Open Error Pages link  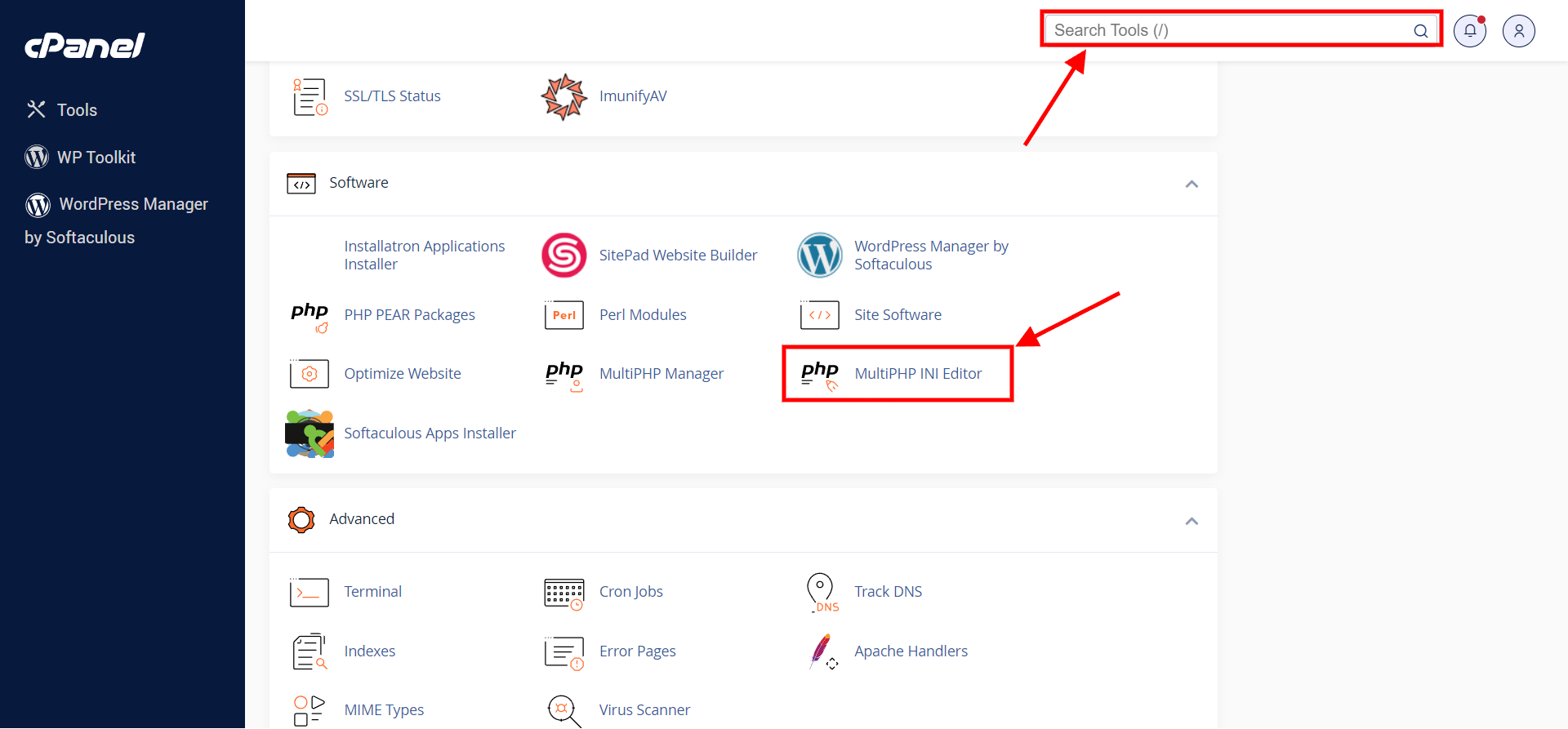coord(638,651)
